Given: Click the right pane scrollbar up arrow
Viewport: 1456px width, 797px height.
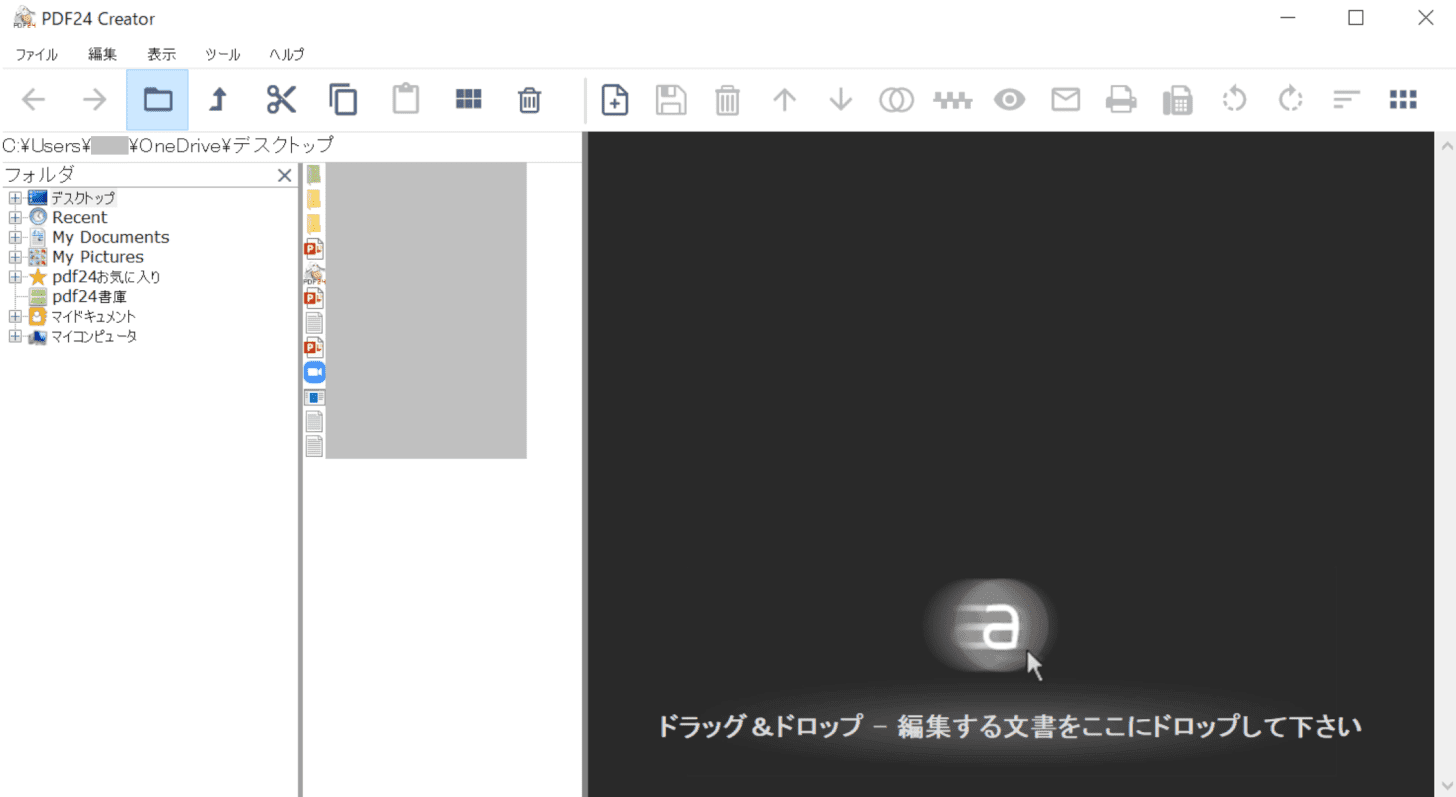Looking at the screenshot, I should click(x=1445, y=147).
